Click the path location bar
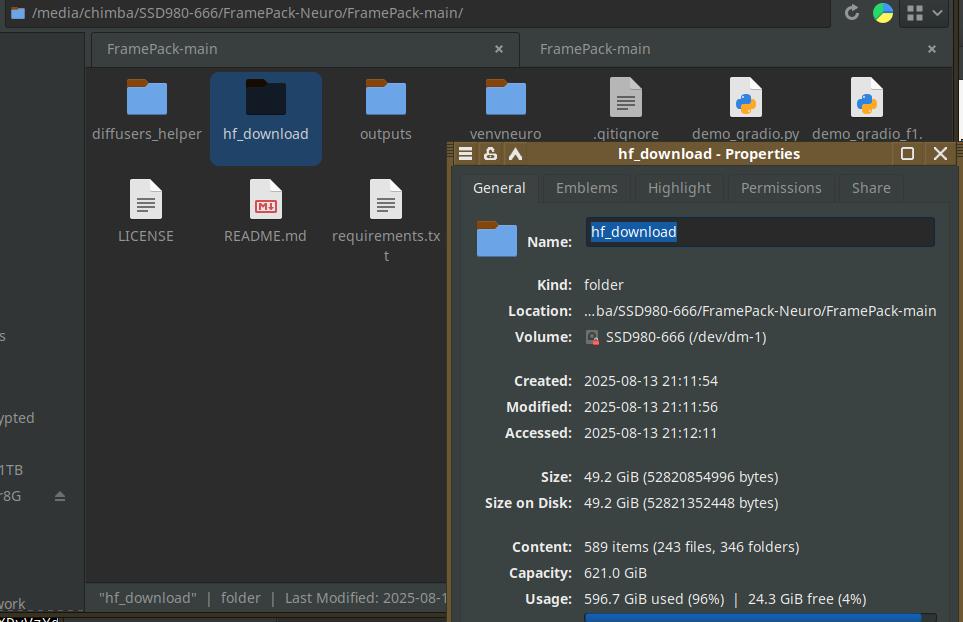Image resolution: width=963 pixels, height=622 pixels. (418, 13)
